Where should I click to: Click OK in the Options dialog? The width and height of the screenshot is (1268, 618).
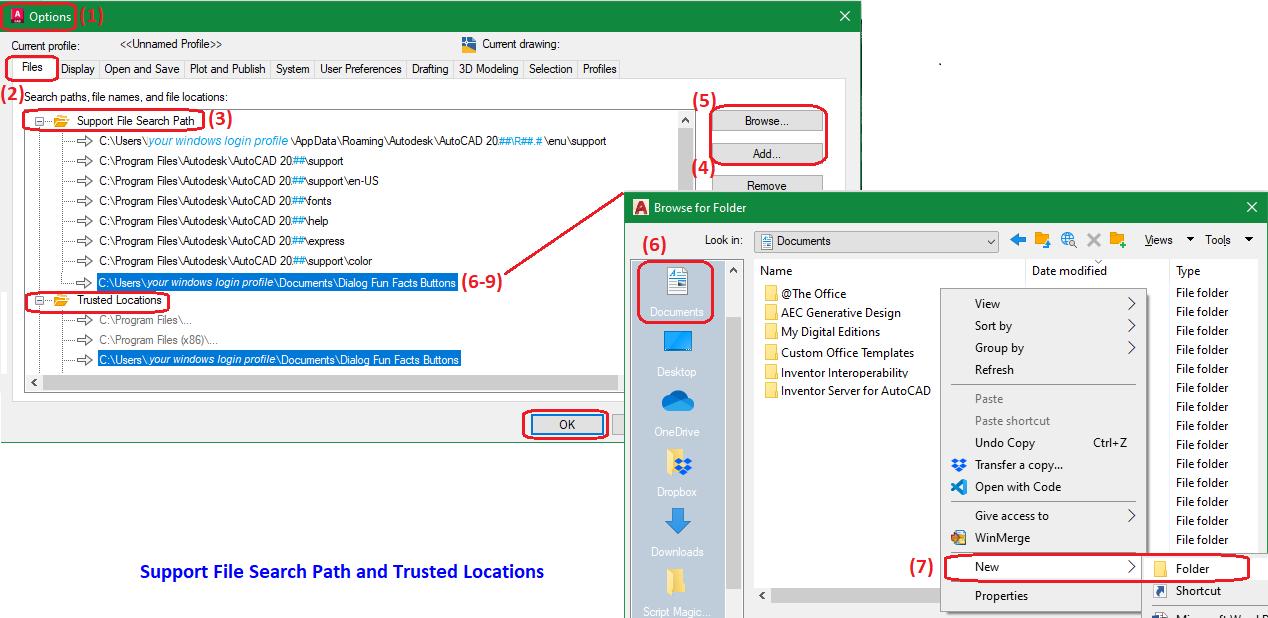point(567,425)
